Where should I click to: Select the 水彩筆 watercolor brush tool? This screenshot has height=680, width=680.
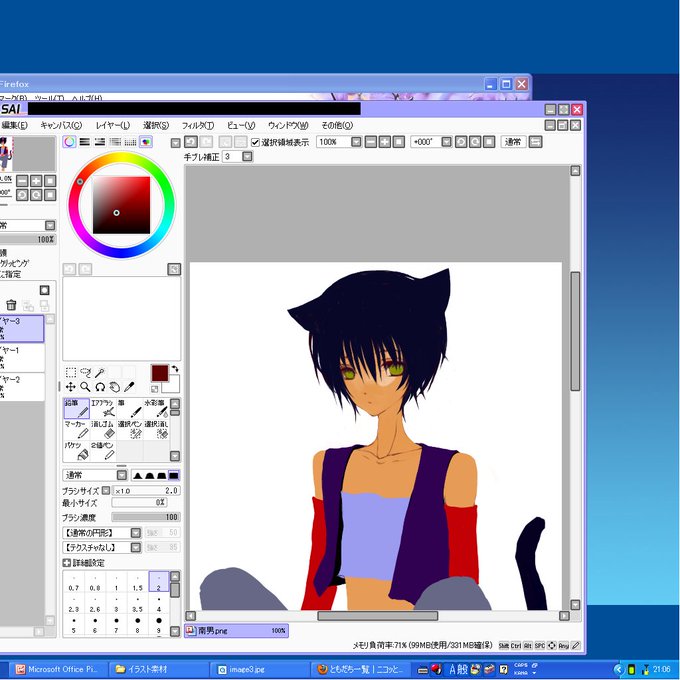click(156, 409)
